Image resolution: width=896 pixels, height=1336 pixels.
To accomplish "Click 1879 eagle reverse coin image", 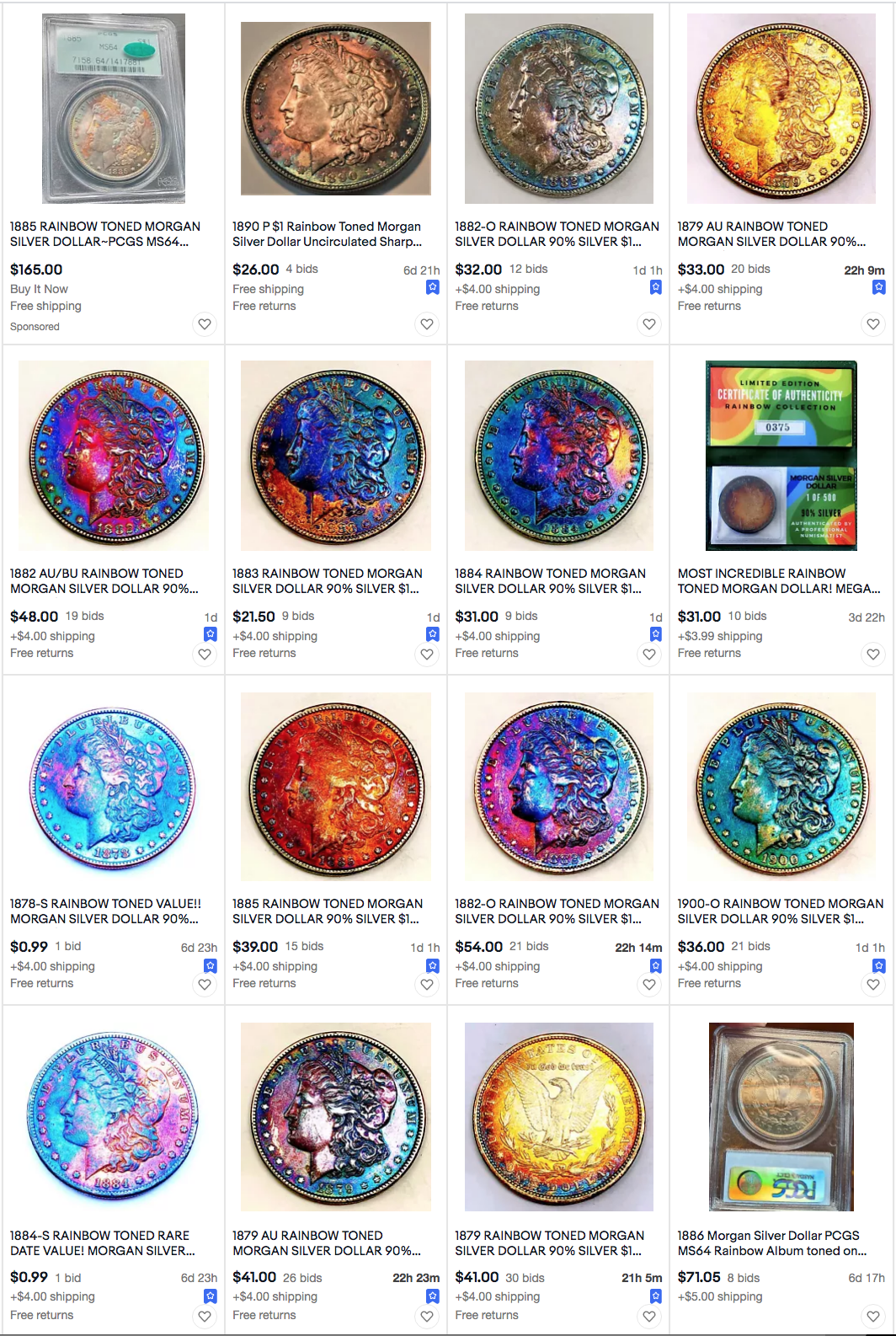I will pos(559,1117).
